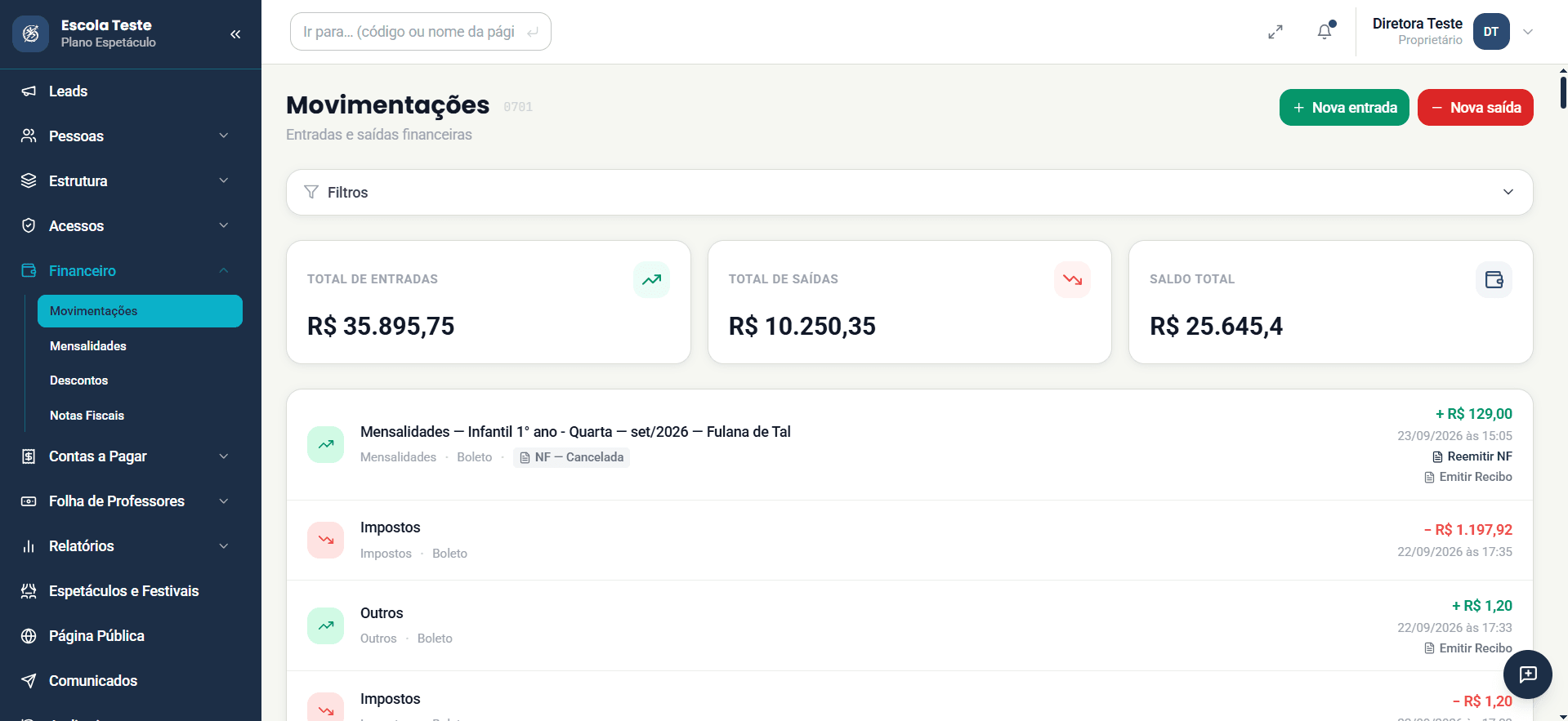Click the Contas a Pagar receipt icon

click(x=29, y=456)
